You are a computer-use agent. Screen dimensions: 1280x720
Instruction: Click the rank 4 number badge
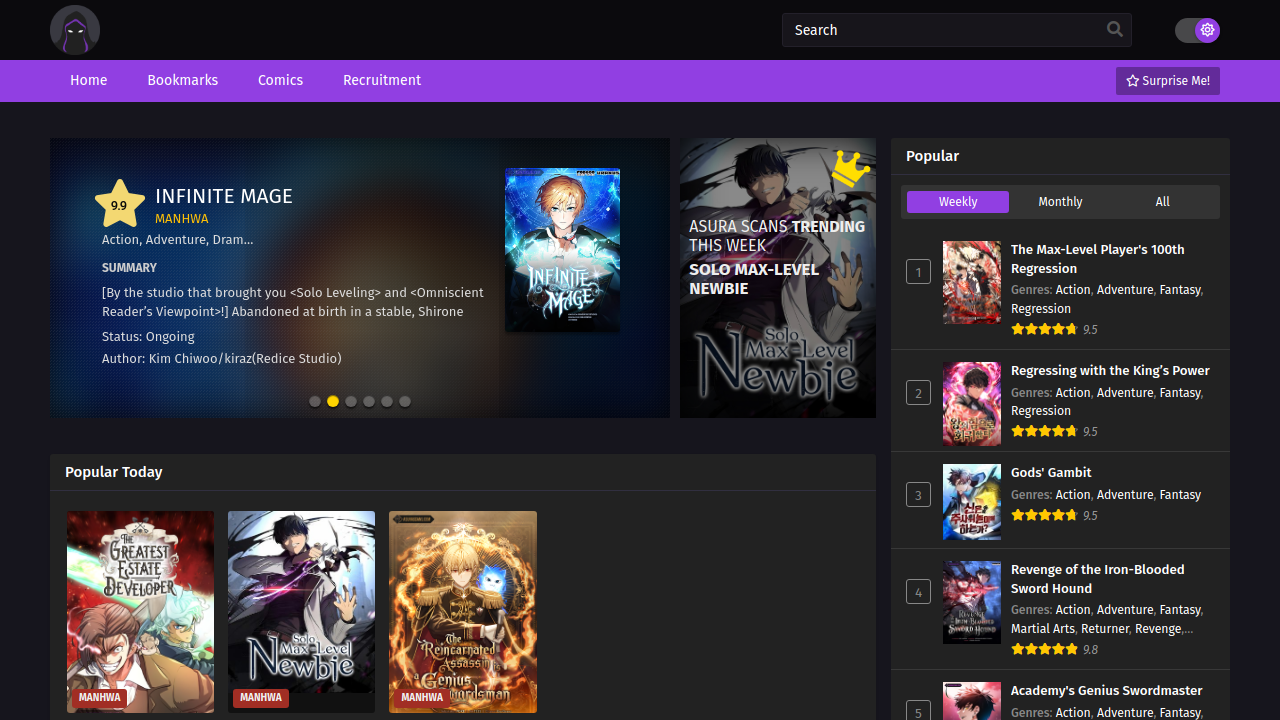(x=918, y=592)
